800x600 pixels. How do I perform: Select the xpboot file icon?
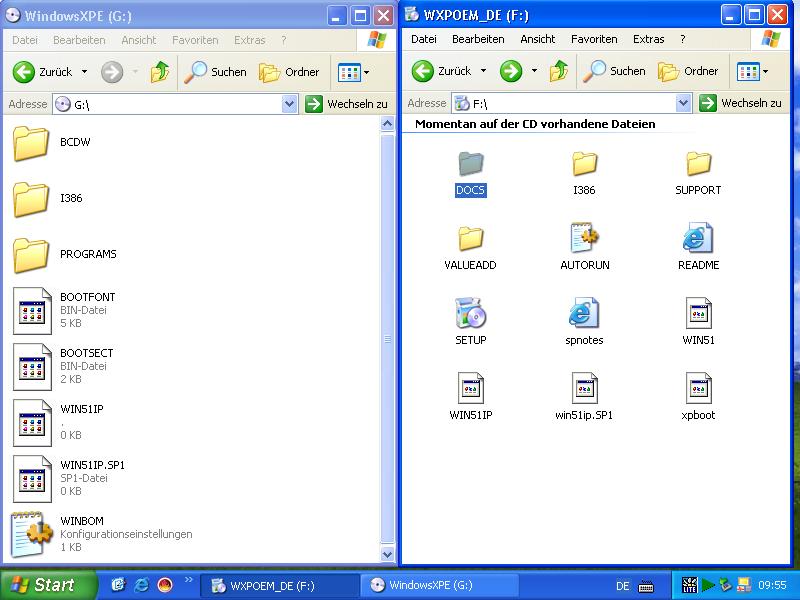(x=698, y=388)
